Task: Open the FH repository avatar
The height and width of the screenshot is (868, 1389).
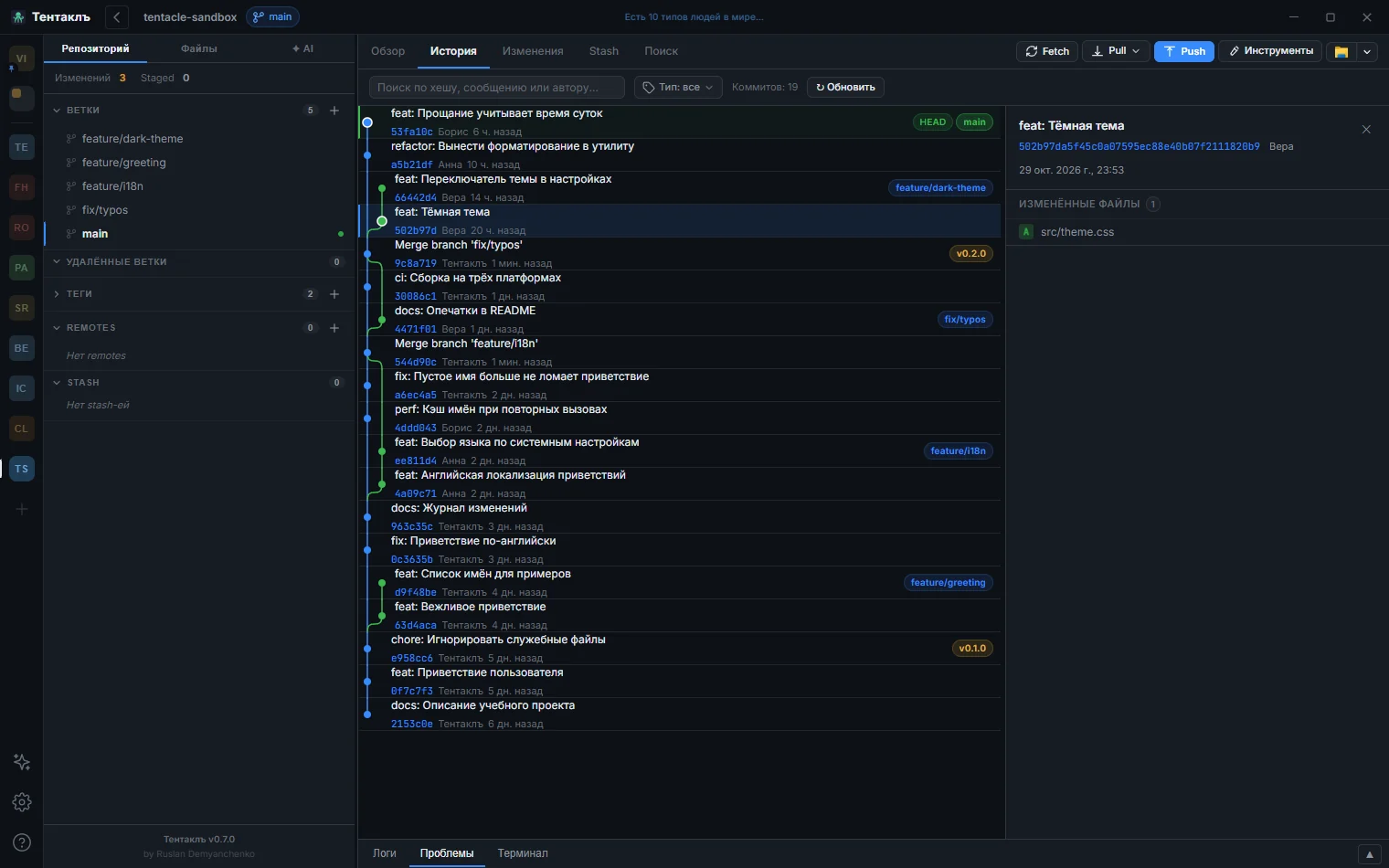Action: (22, 187)
